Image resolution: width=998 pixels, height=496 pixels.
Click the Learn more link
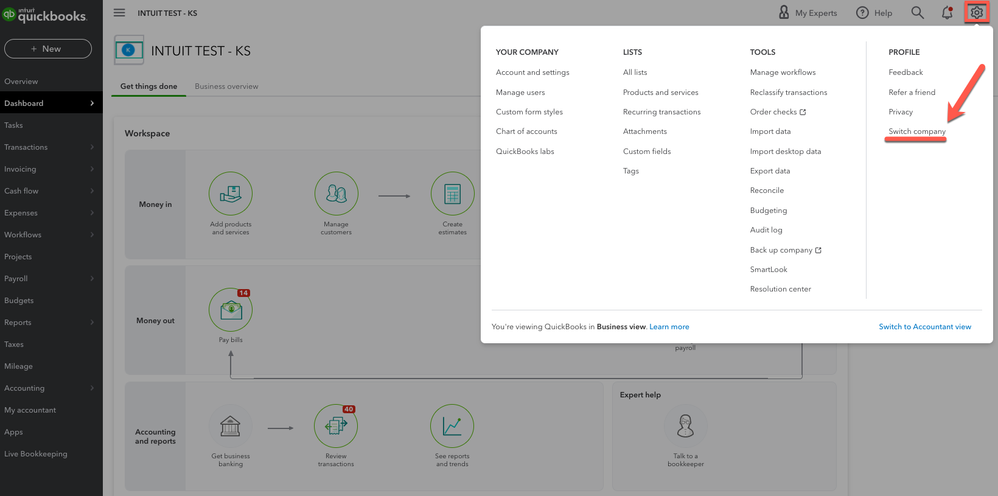[669, 327]
